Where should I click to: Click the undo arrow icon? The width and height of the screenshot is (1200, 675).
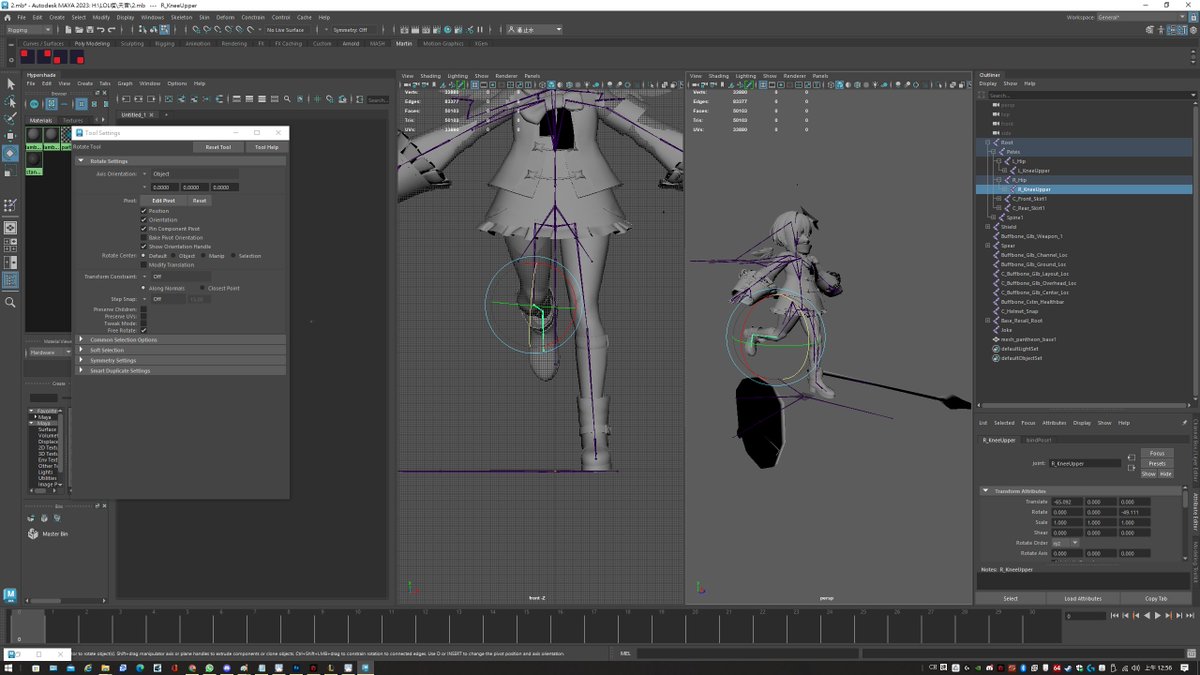coord(102,30)
